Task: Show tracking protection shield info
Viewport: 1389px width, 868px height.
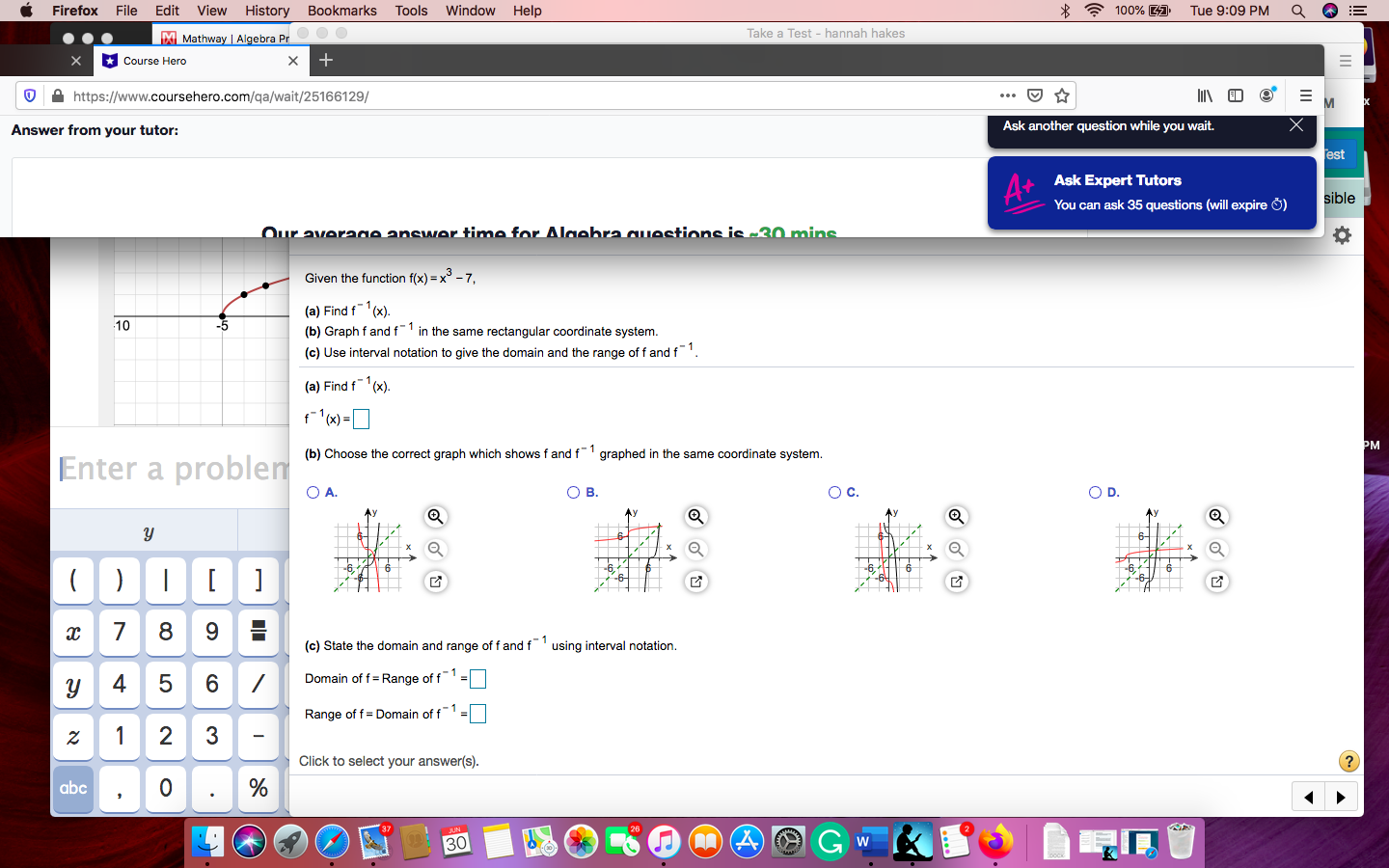Action: pos(30,95)
